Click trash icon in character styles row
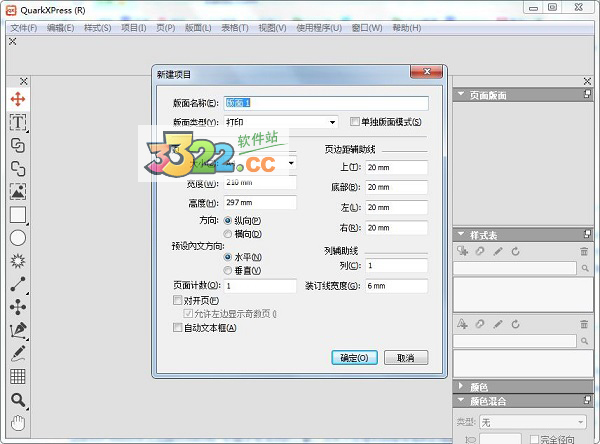Screen dimensions: 600x444 click(584, 324)
